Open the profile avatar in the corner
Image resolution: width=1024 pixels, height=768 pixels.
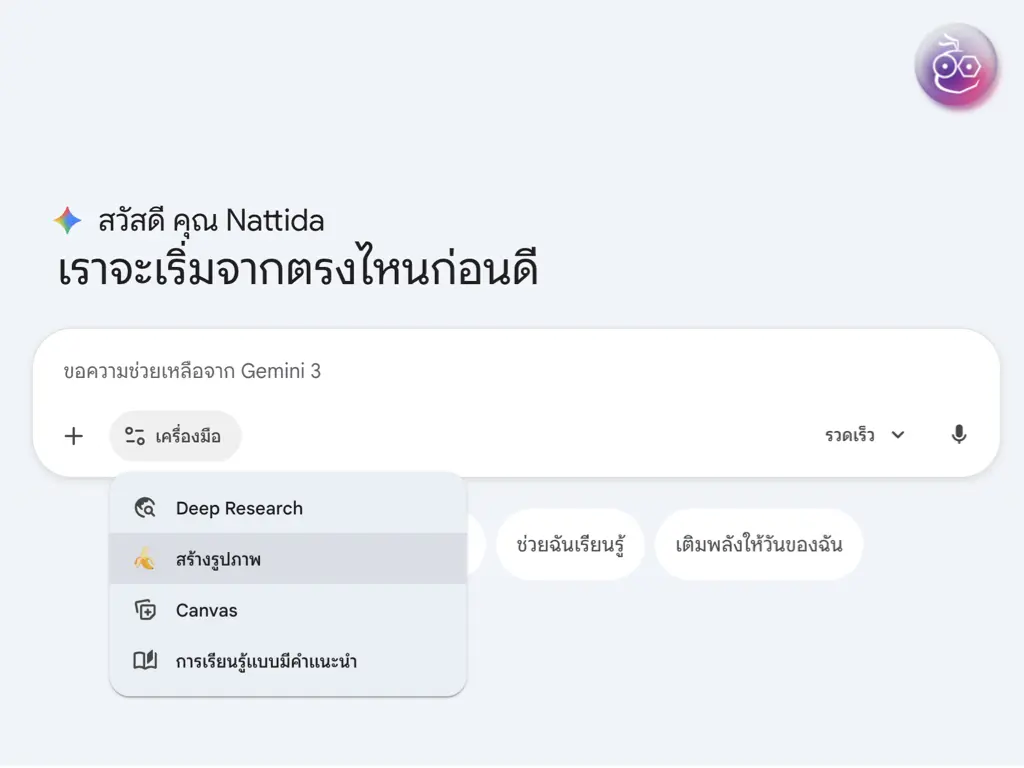pyautogui.click(x=956, y=66)
